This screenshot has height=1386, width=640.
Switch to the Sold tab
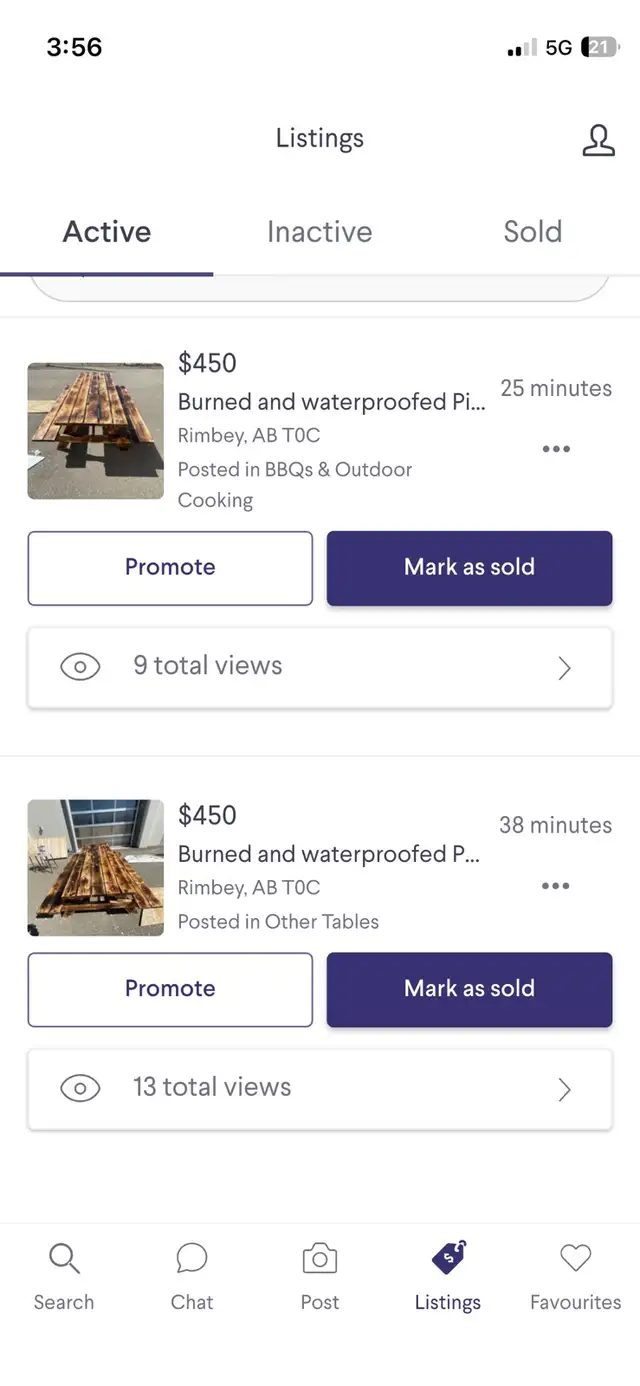point(532,232)
